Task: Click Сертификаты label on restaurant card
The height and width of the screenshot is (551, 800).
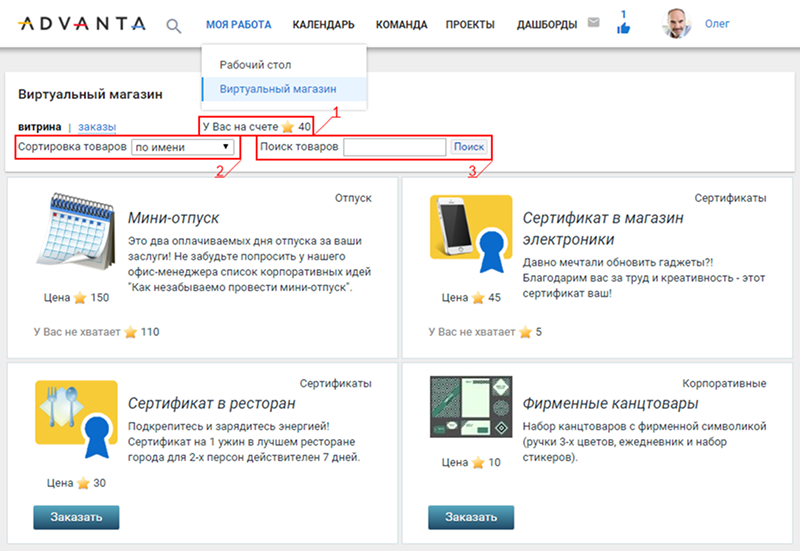Action: point(335,383)
